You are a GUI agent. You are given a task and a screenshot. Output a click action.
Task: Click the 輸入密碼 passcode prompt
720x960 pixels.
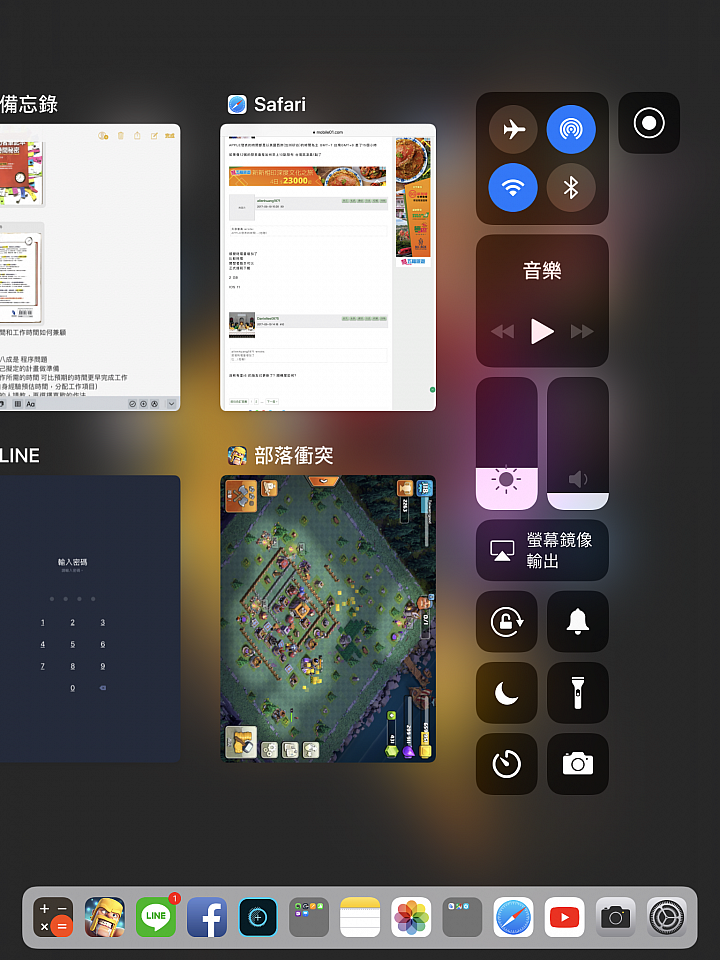(72, 562)
